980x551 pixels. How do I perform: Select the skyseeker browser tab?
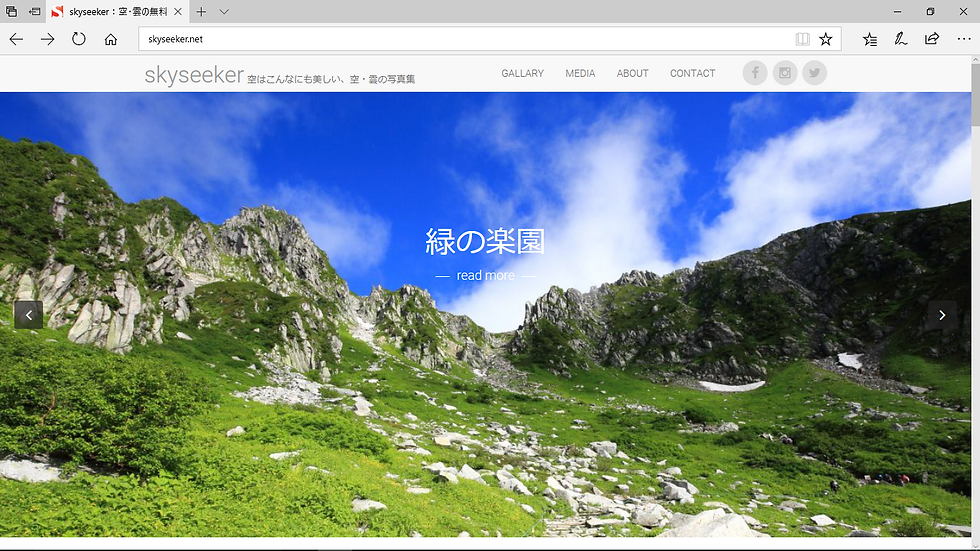tap(118, 11)
